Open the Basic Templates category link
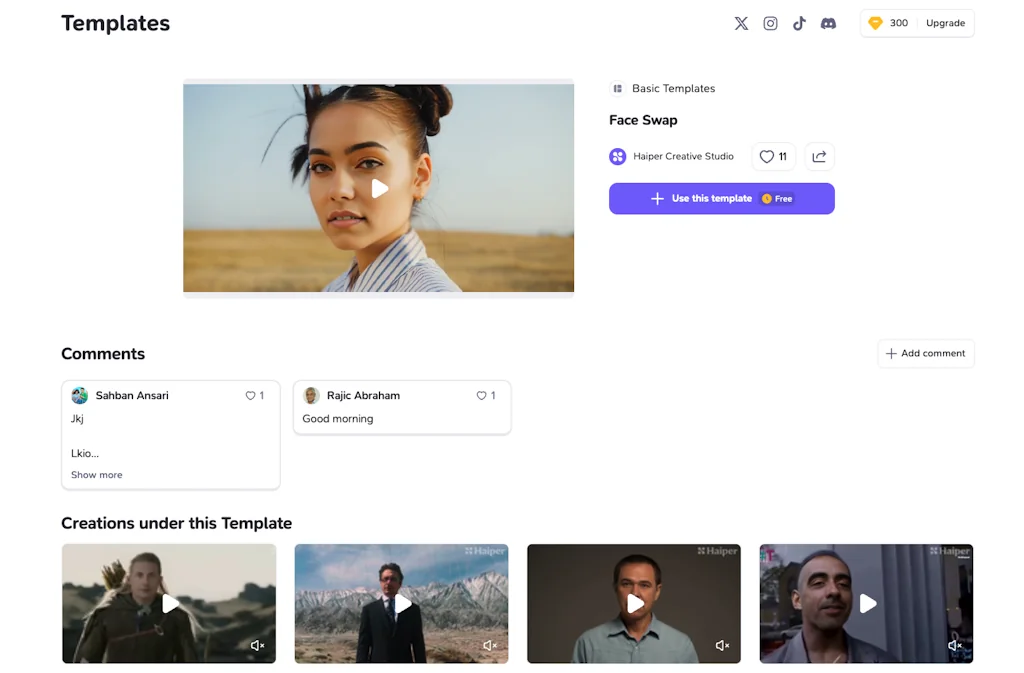 673,89
